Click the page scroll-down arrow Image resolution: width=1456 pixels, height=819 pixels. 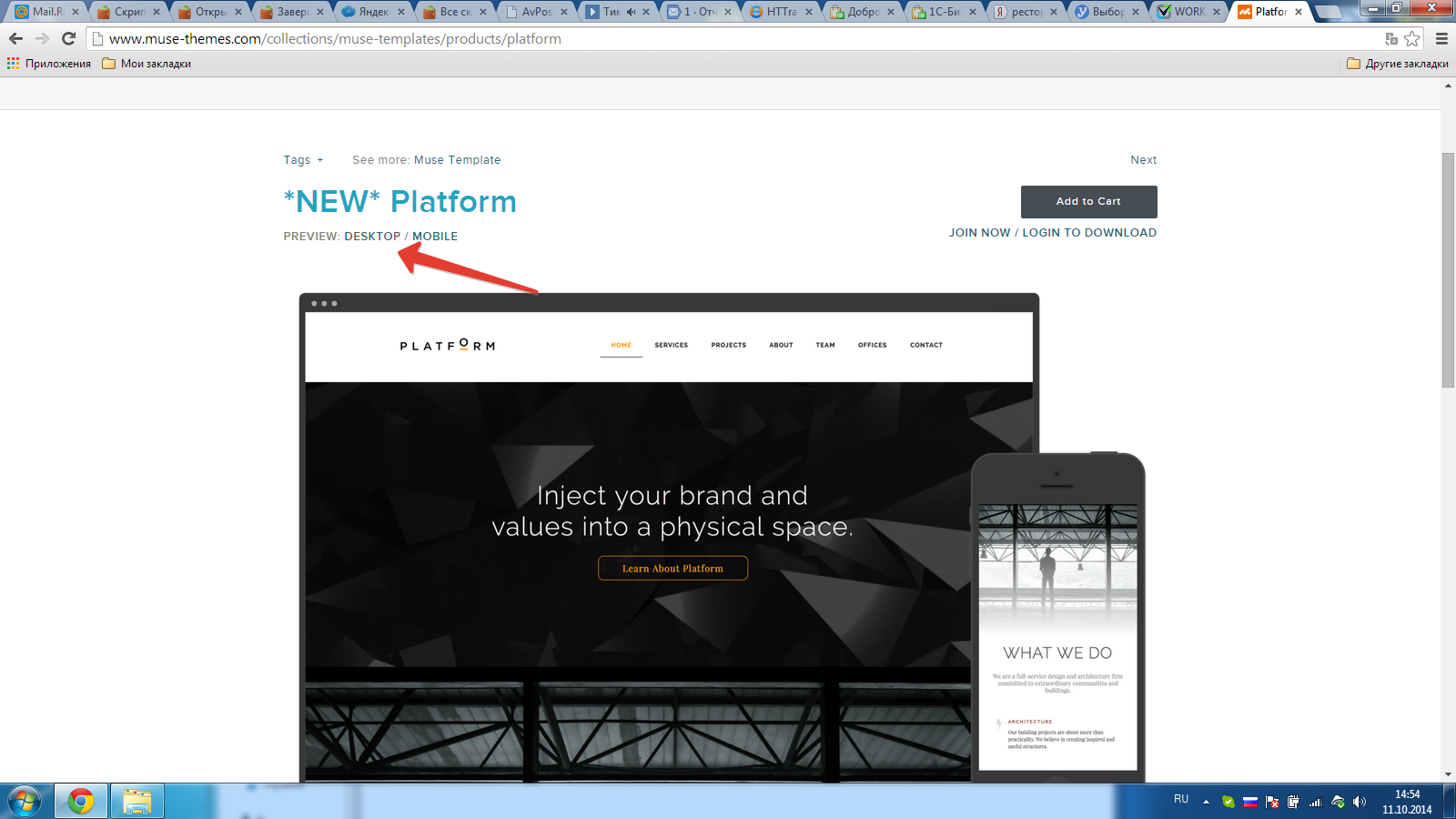1448,774
